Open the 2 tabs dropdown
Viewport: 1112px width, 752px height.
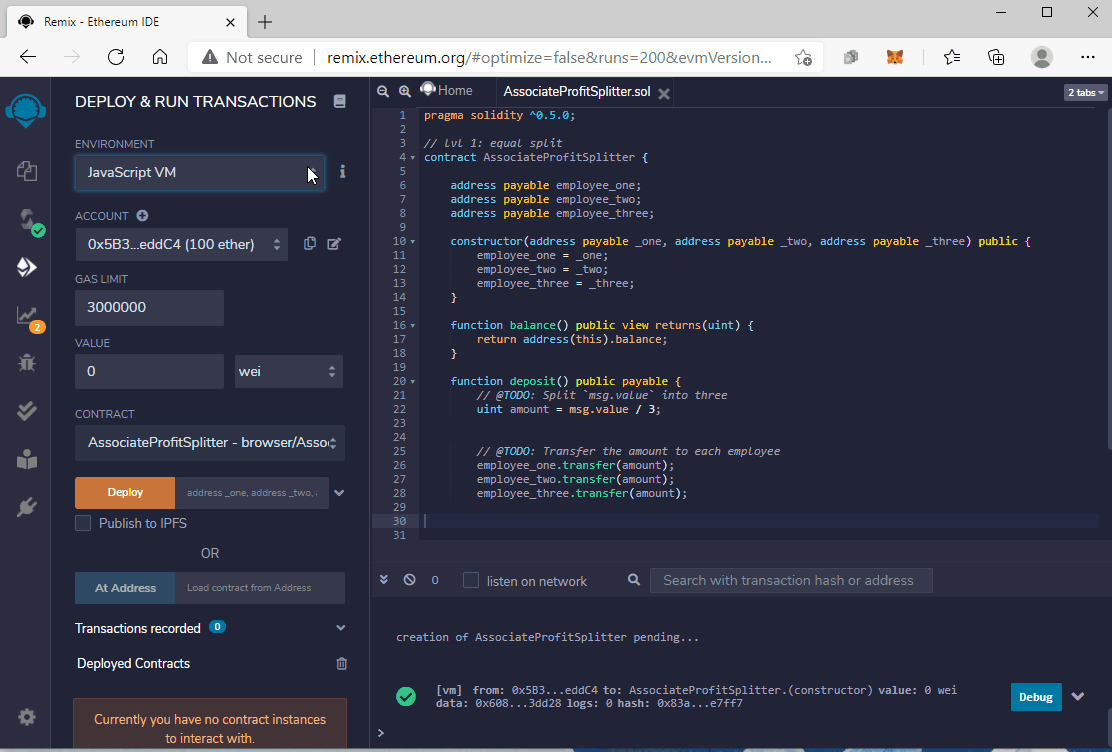1086,92
